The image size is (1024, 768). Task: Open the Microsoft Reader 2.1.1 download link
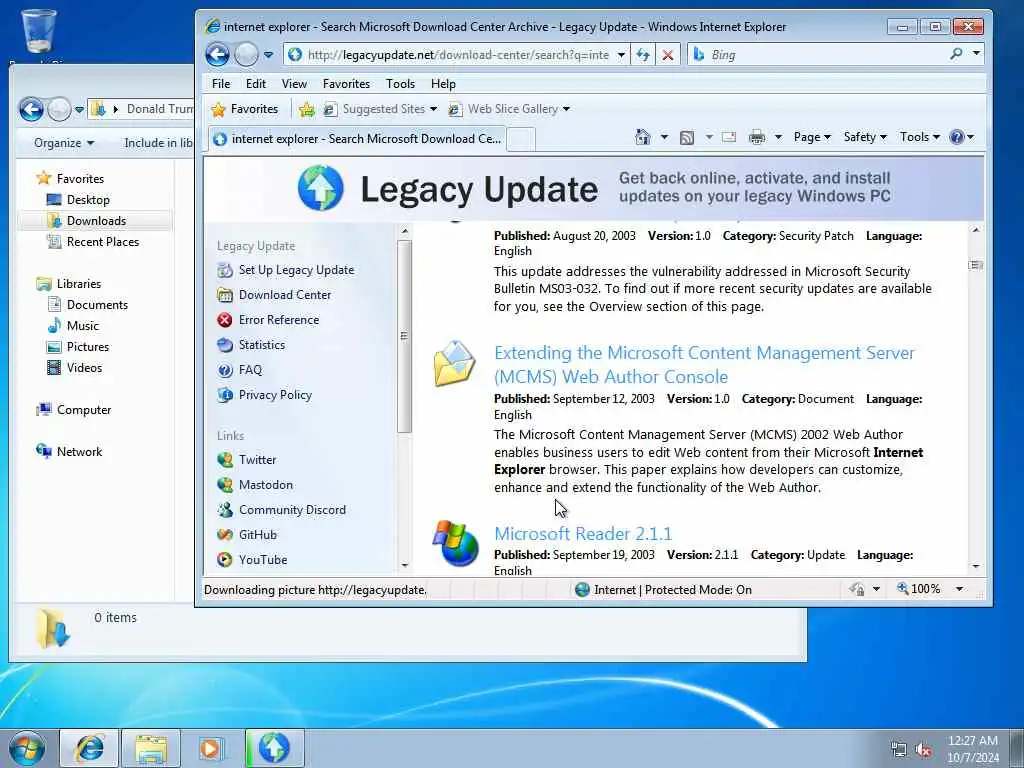tap(583, 534)
